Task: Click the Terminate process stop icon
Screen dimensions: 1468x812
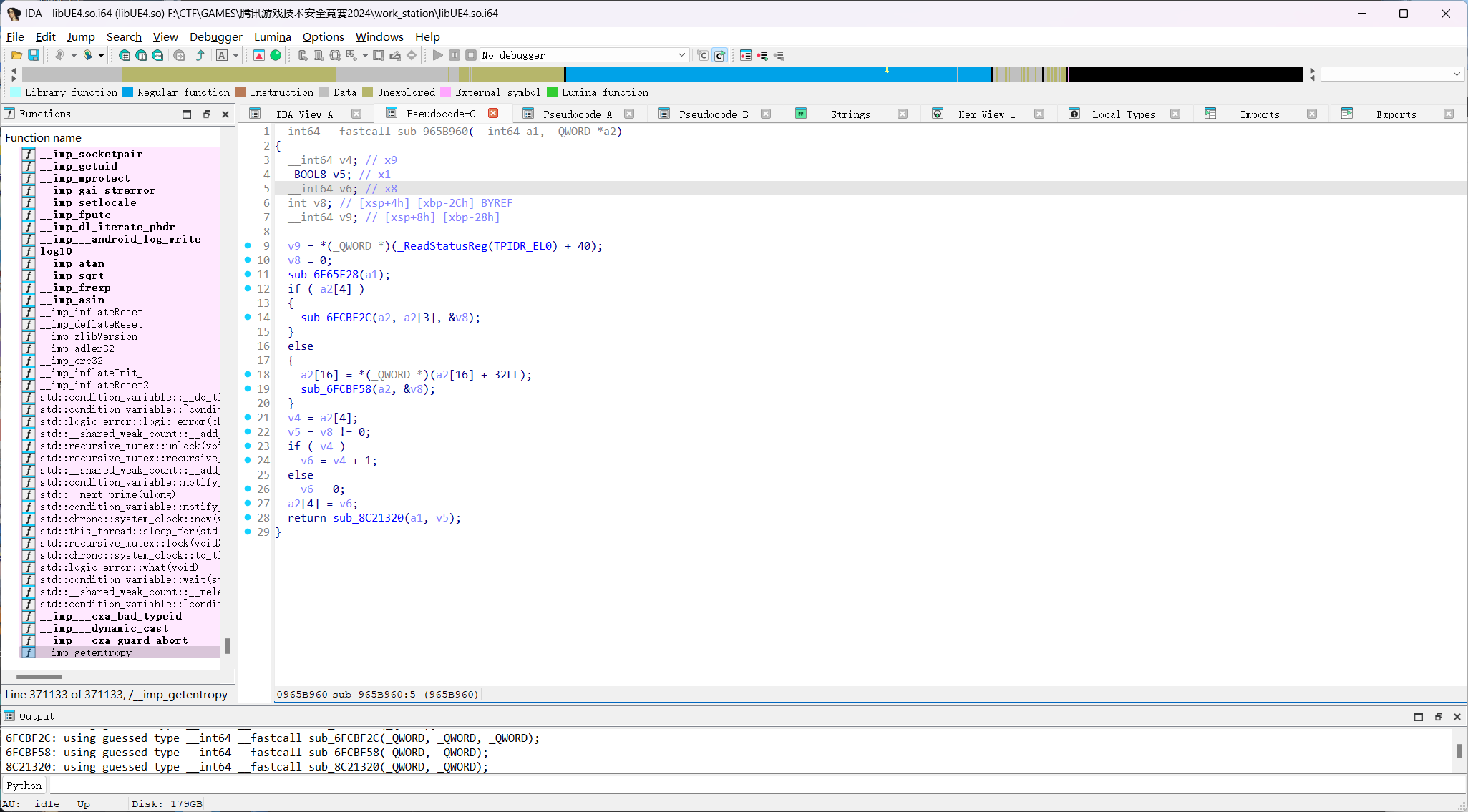Action: [x=471, y=55]
